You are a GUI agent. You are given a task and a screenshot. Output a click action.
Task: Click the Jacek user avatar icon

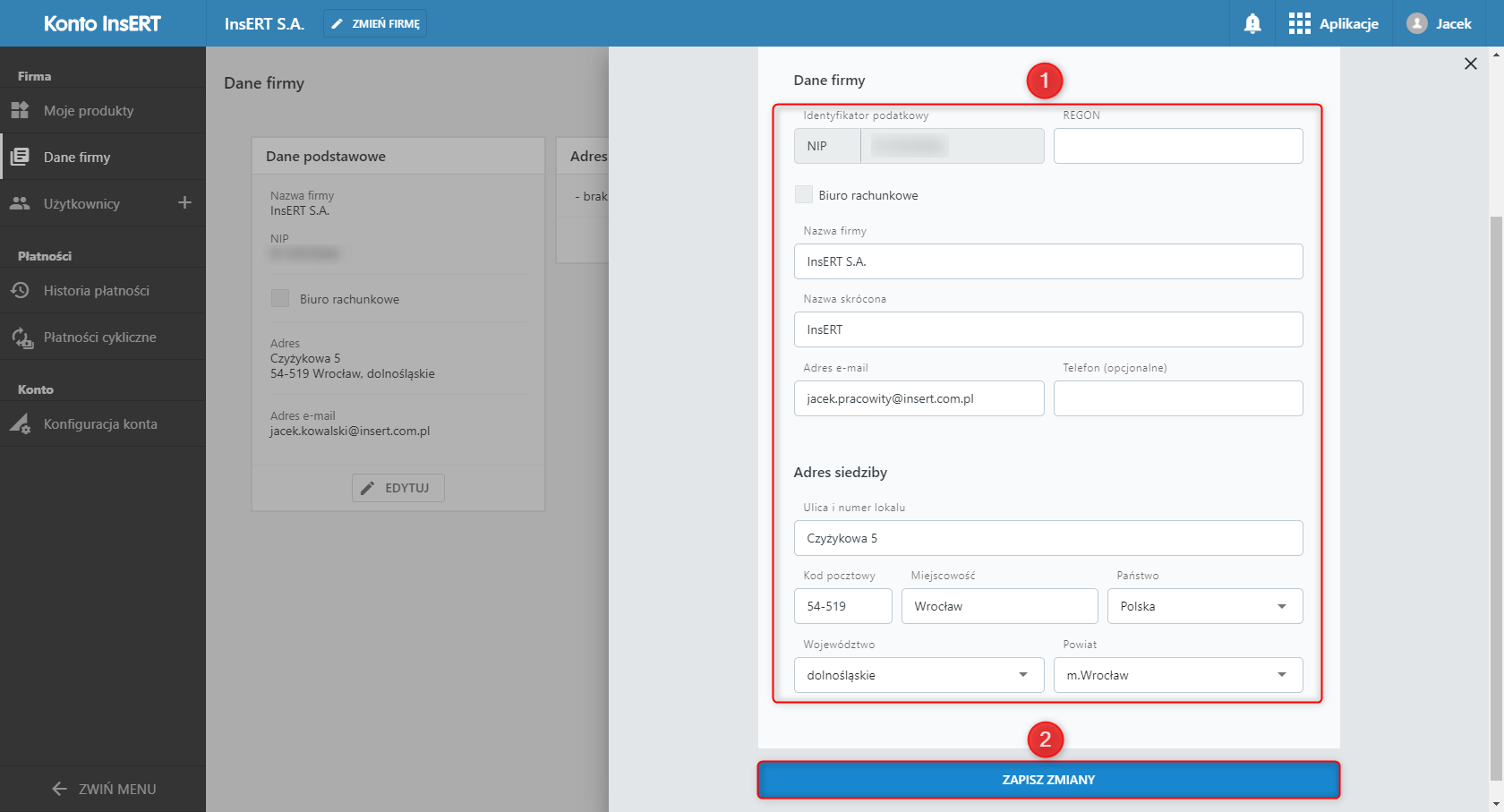(1416, 23)
